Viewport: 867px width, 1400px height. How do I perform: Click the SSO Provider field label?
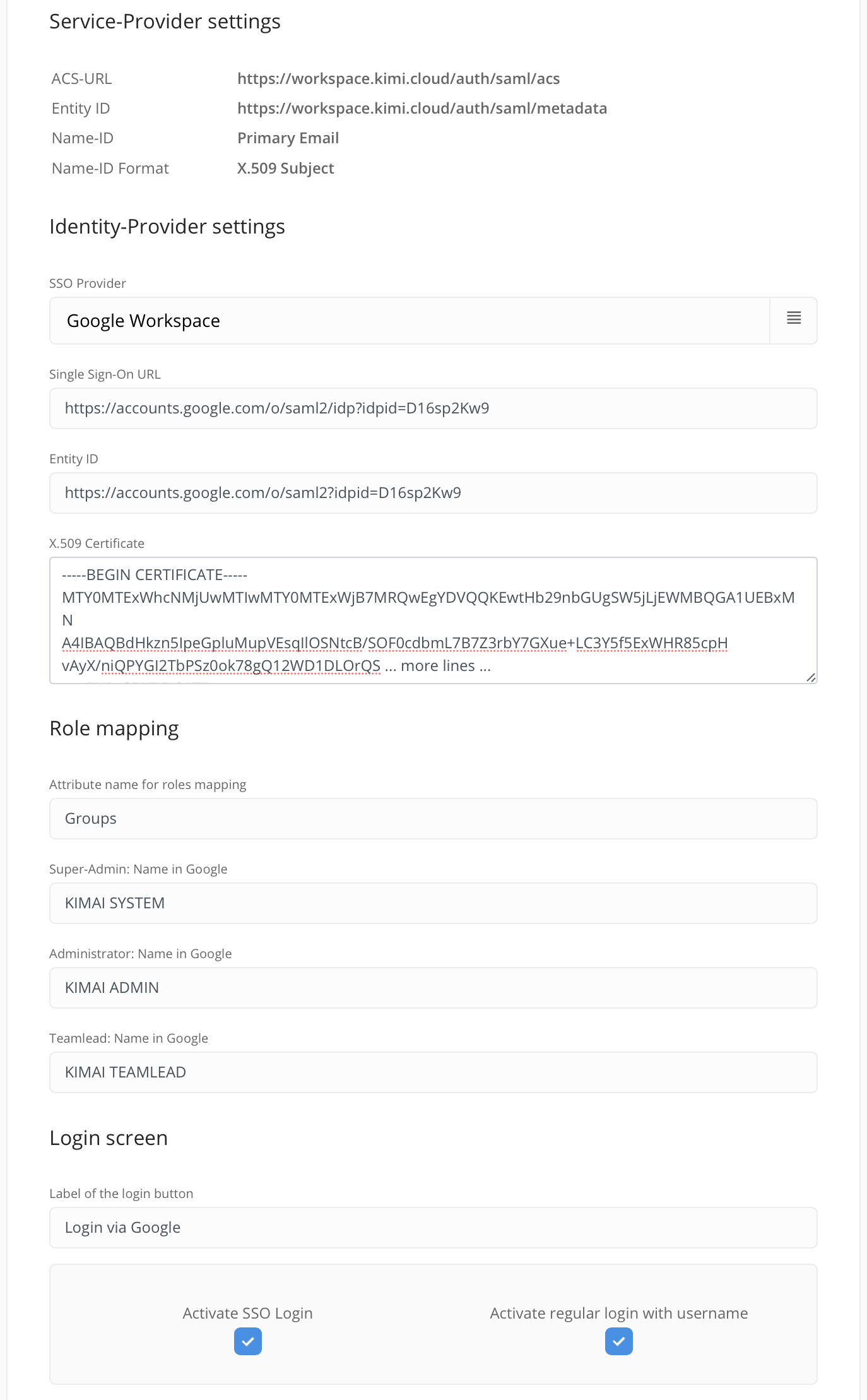[x=88, y=283]
